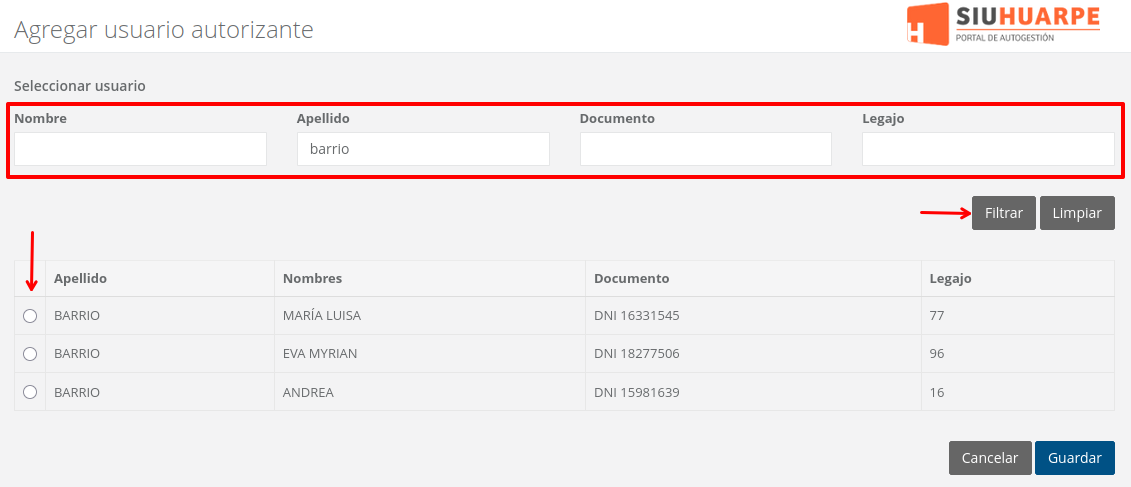The image size is (1131, 487).
Task: Click the legajo 16 cell
Action: 937,392
